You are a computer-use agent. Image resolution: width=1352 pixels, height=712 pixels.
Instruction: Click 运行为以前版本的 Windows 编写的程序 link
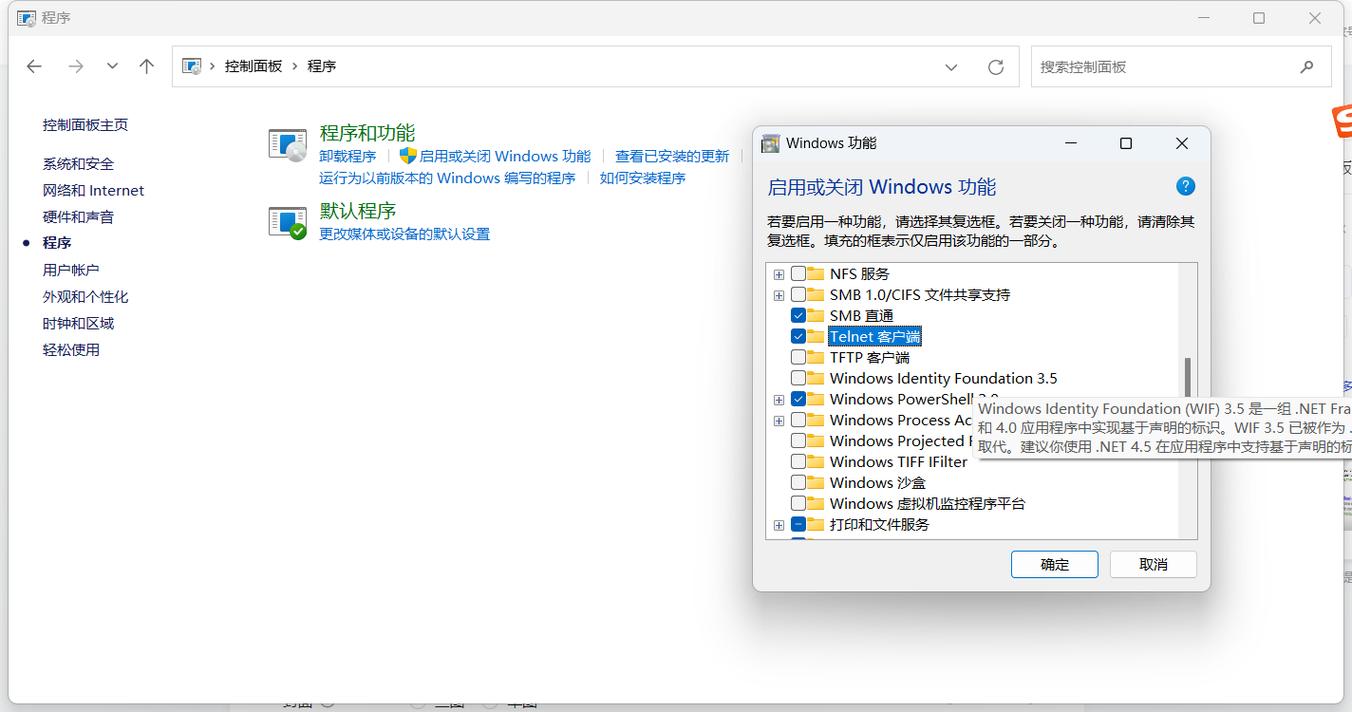click(x=447, y=178)
